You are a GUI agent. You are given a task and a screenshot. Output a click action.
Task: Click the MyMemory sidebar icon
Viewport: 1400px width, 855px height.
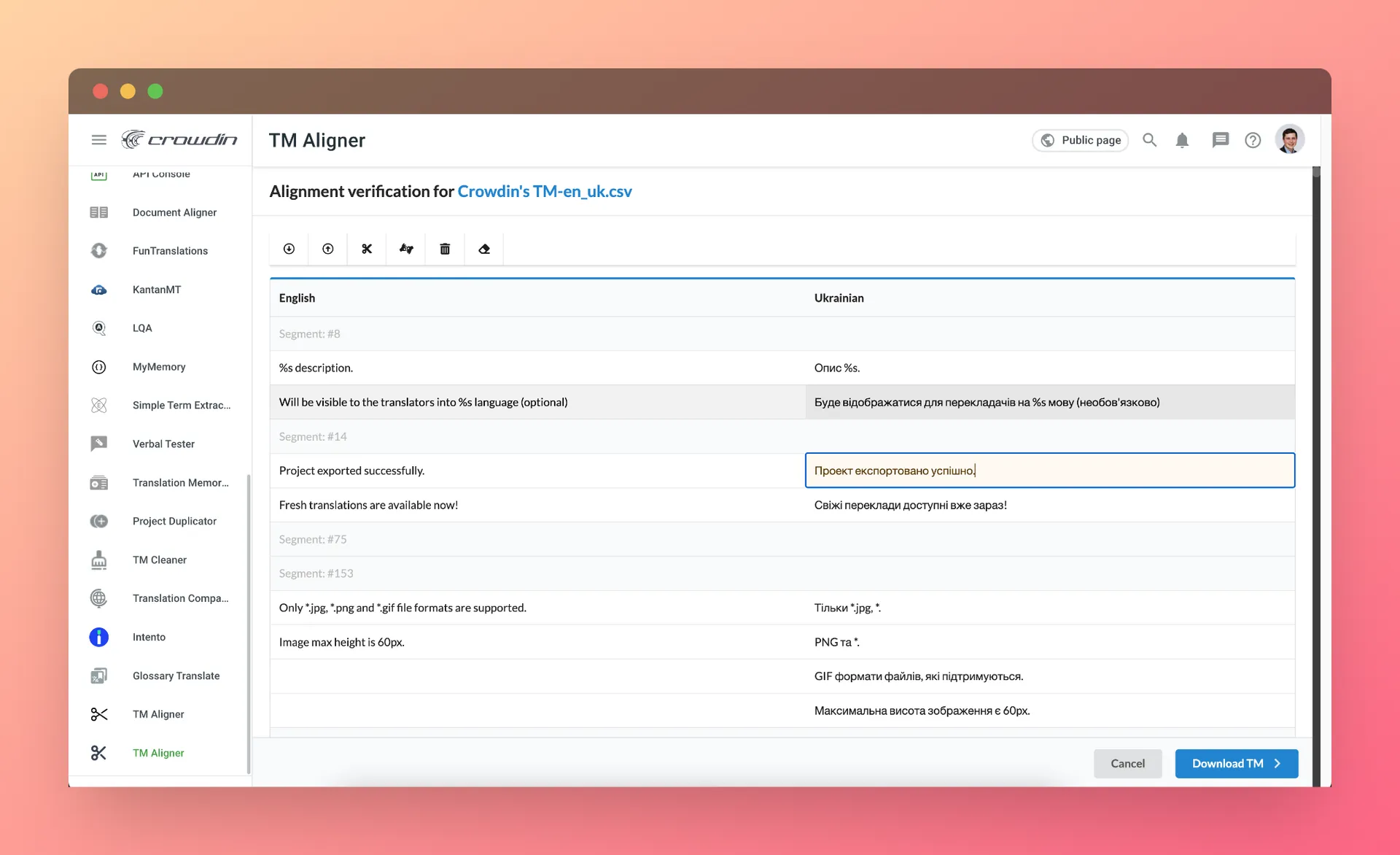coord(99,367)
